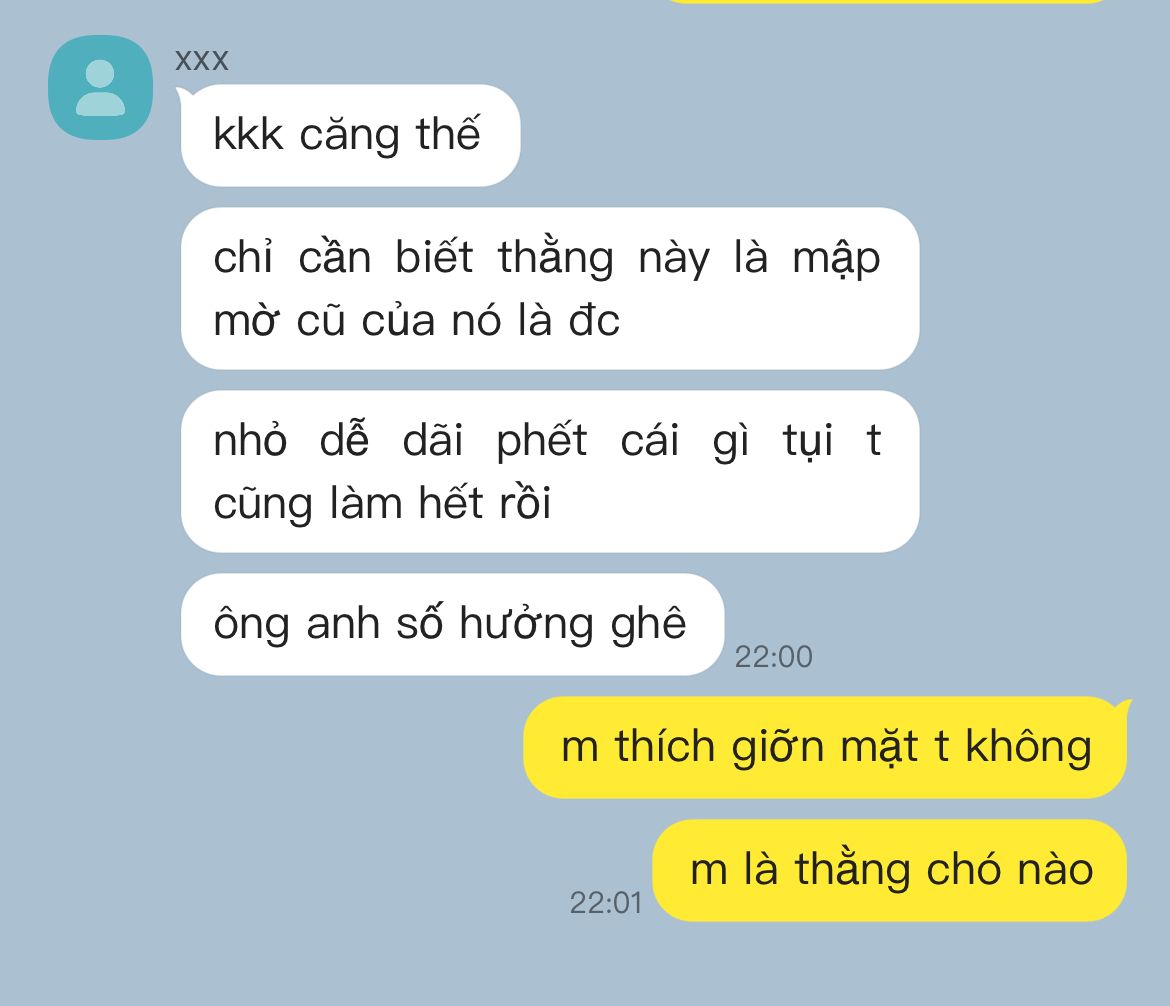Click the yellow 'm là thằng chó nào' bubble
The height and width of the screenshot is (1006, 1170).
[x=889, y=870]
